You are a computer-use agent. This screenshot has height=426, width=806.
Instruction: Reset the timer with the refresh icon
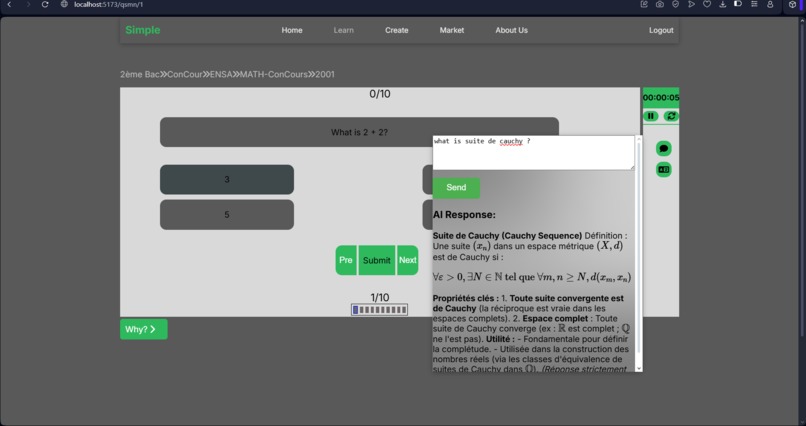click(x=671, y=116)
